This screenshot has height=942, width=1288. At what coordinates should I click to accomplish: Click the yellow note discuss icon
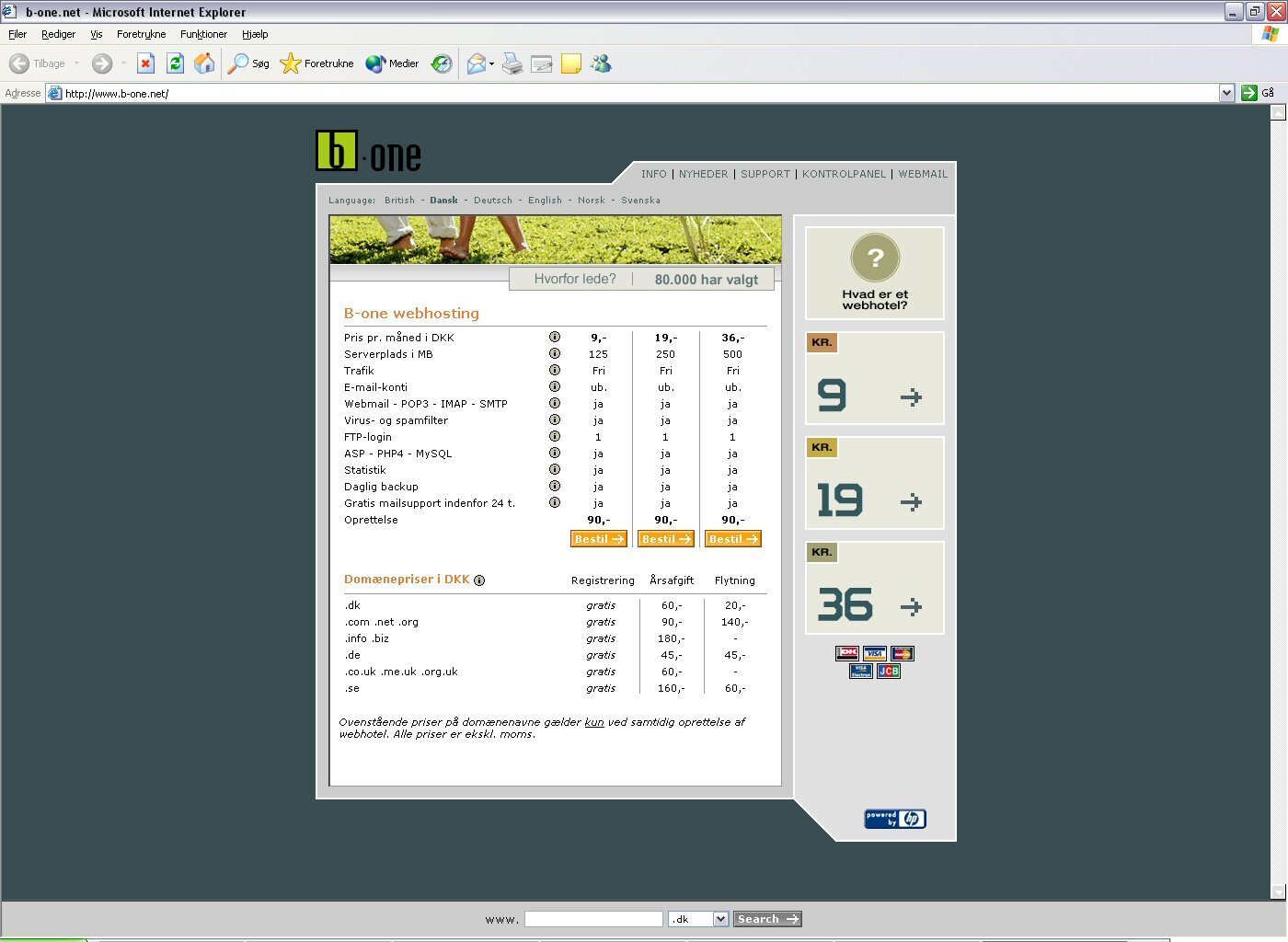[x=571, y=63]
